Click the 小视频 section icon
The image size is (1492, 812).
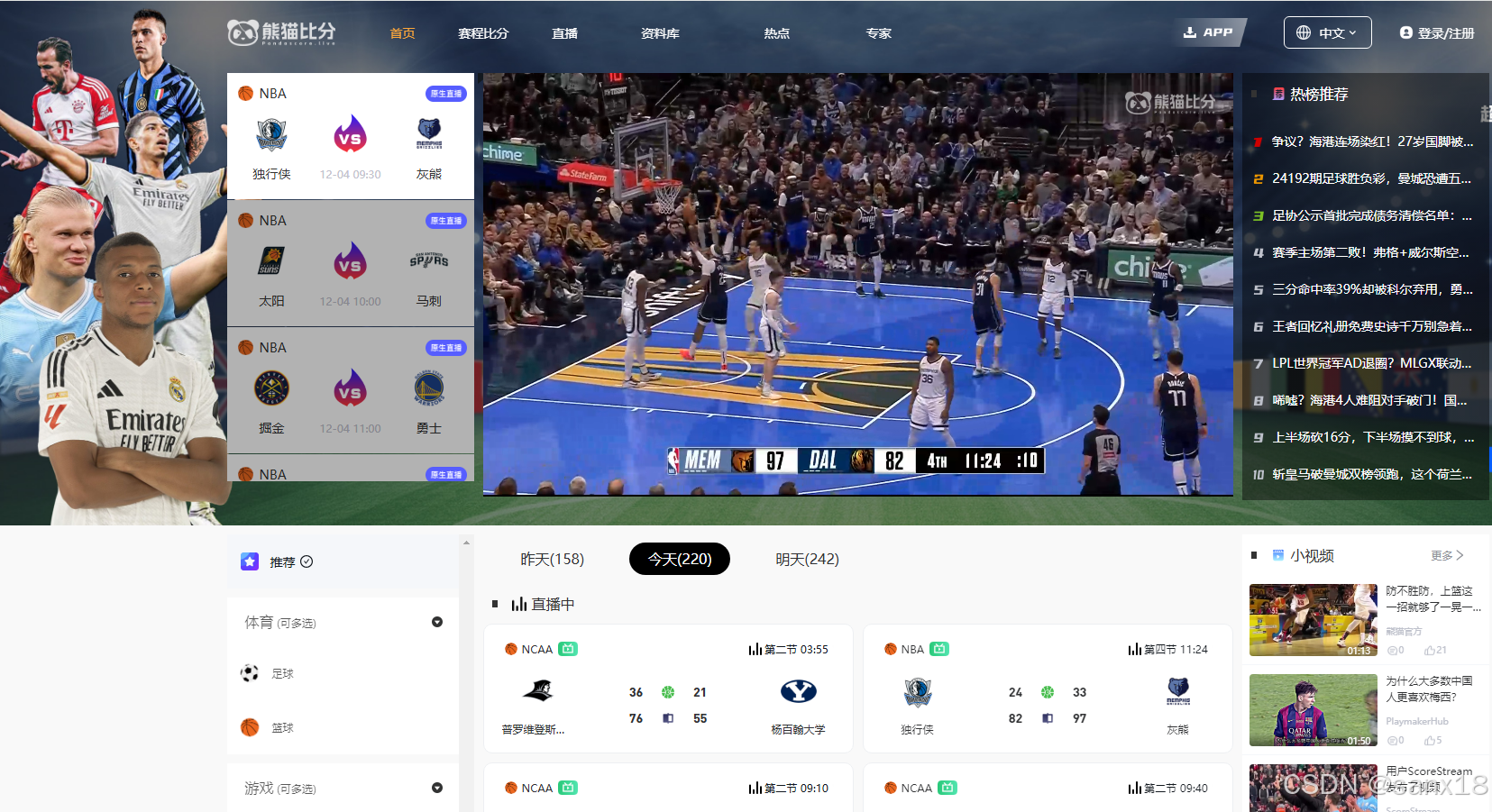(1278, 555)
